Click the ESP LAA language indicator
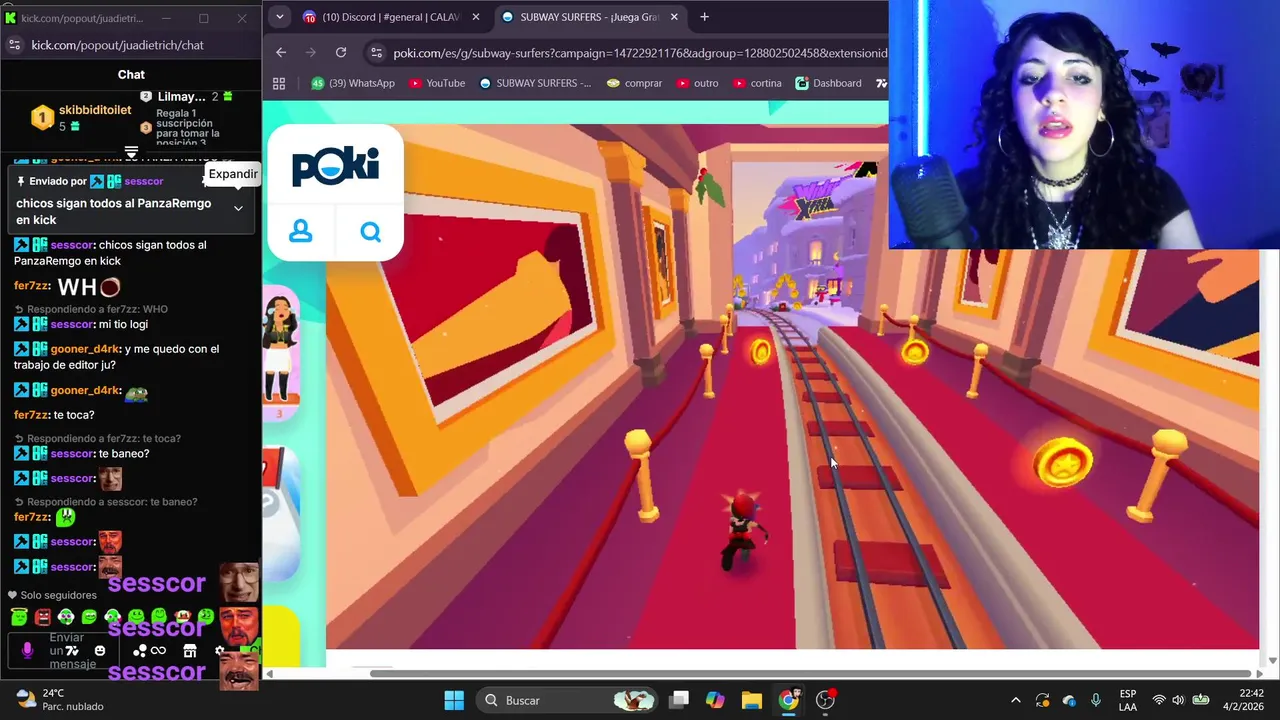This screenshot has height=720, width=1280. point(1128,700)
